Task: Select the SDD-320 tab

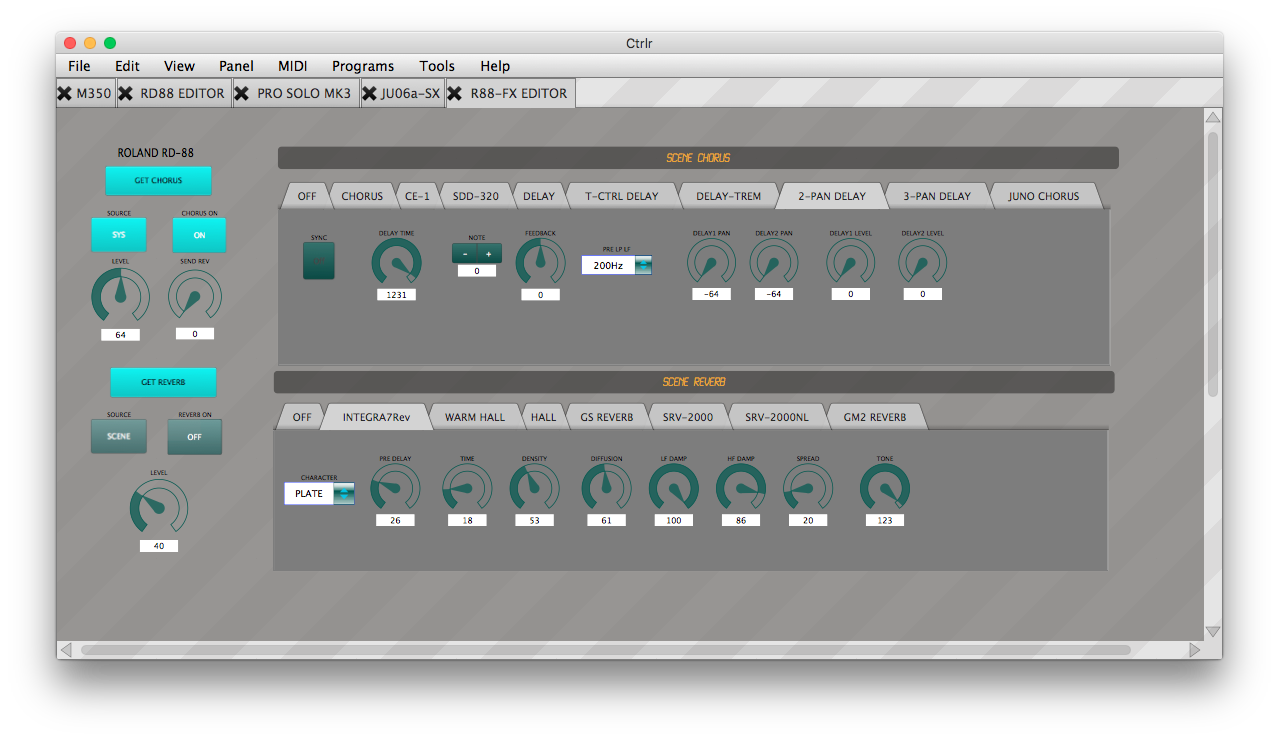Action: coord(476,196)
